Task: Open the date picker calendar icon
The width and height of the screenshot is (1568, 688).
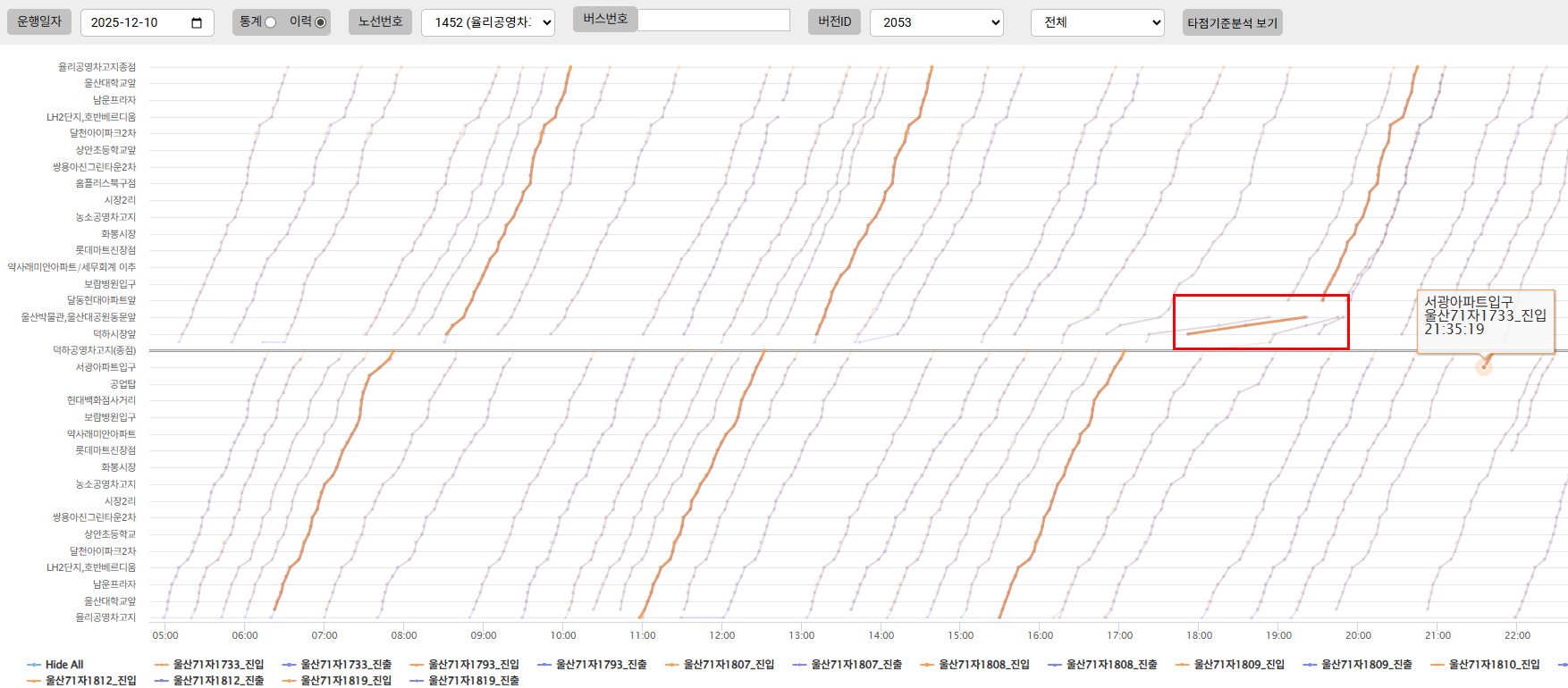Action: click(x=197, y=22)
